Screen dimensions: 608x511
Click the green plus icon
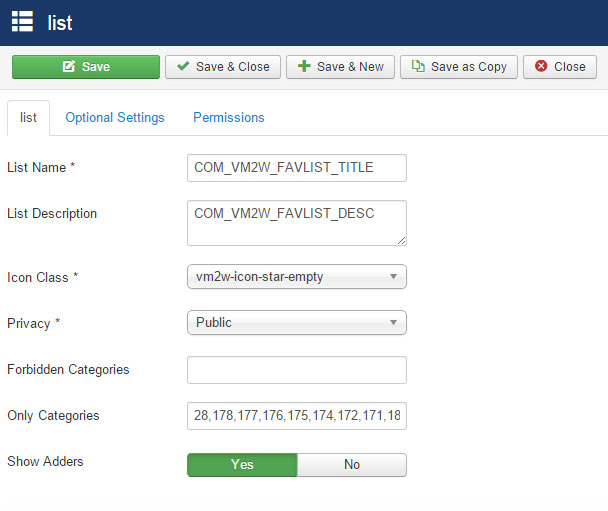pos(304,66)
